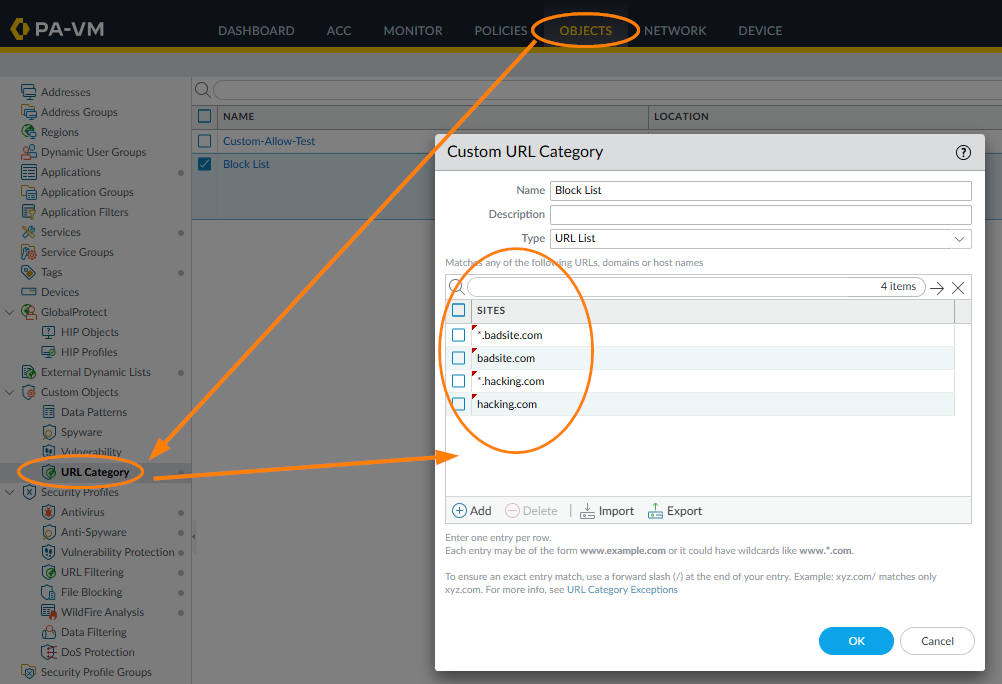Open the Block List category link
The width and height of the screenshot is (1002, 684).
click(x=246, y=164)
